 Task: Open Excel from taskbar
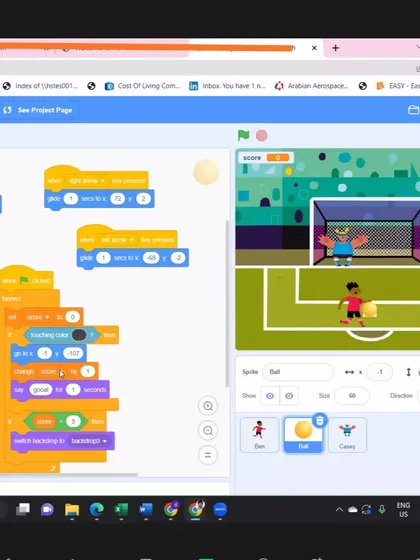pyautogui.click(x=121, y=509)
